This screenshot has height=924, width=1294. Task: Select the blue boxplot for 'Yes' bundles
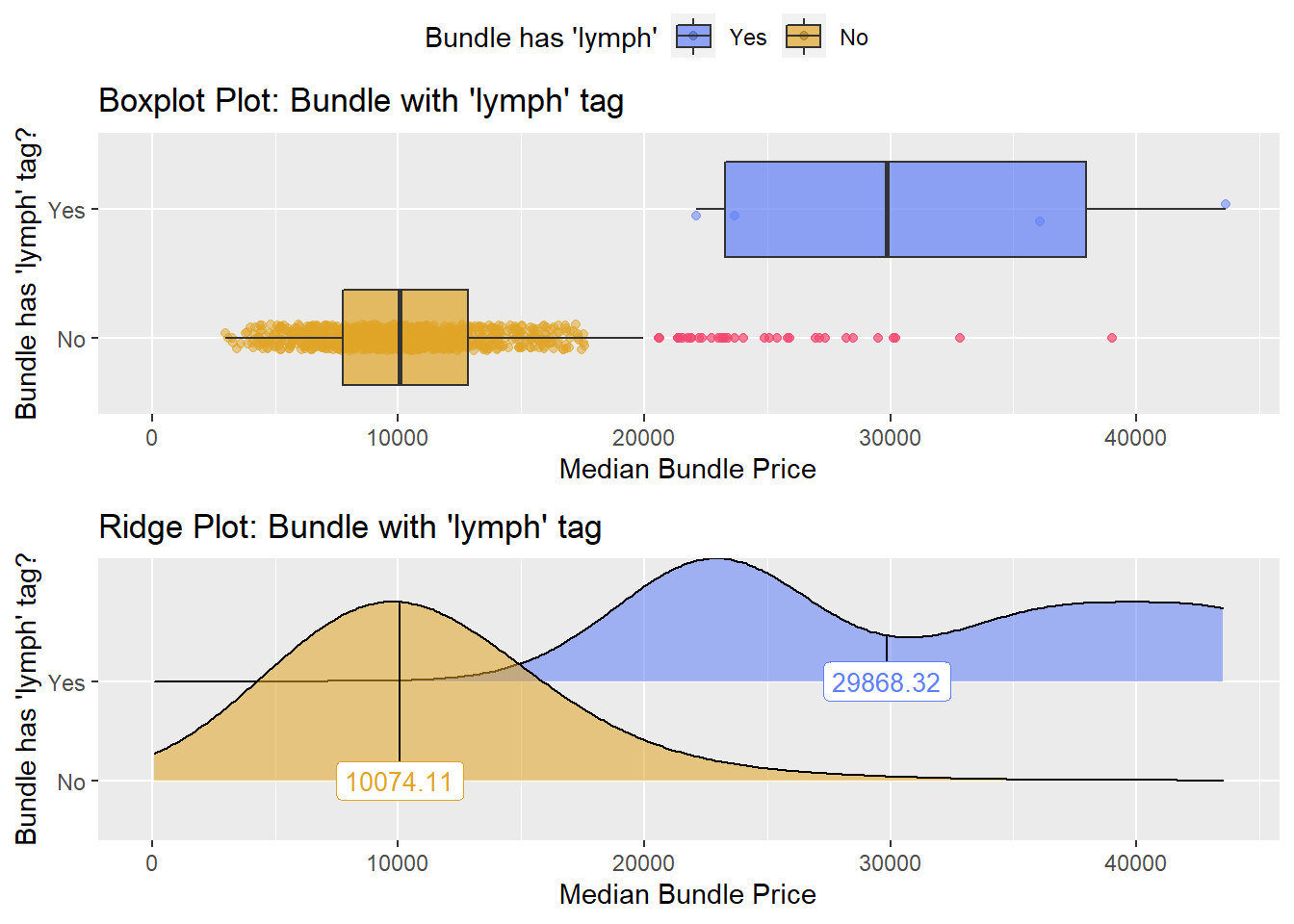click(x=905, y=209)
